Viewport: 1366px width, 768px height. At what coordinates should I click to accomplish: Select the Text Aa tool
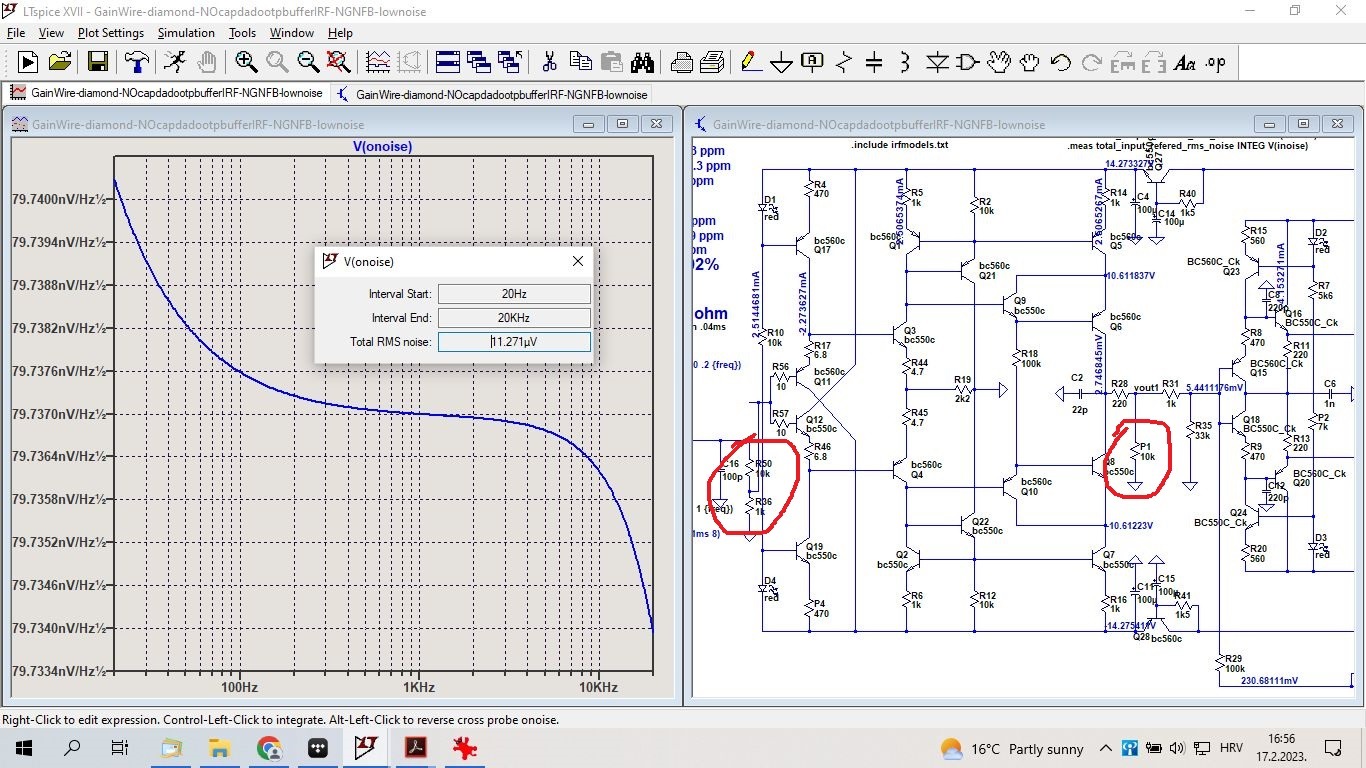click(1185, 63)
